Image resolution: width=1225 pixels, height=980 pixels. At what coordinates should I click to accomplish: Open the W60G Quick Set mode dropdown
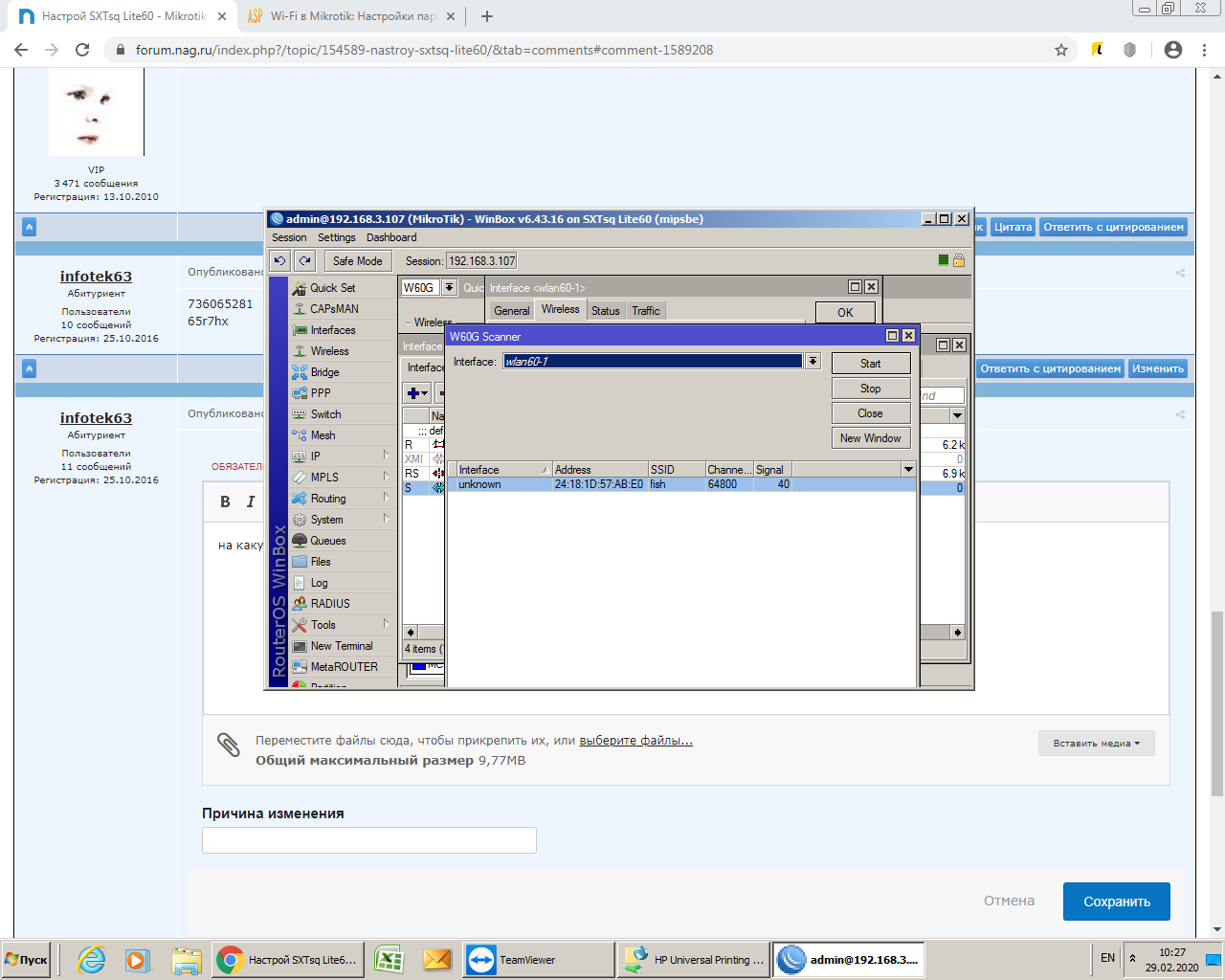tap(449, 288)
